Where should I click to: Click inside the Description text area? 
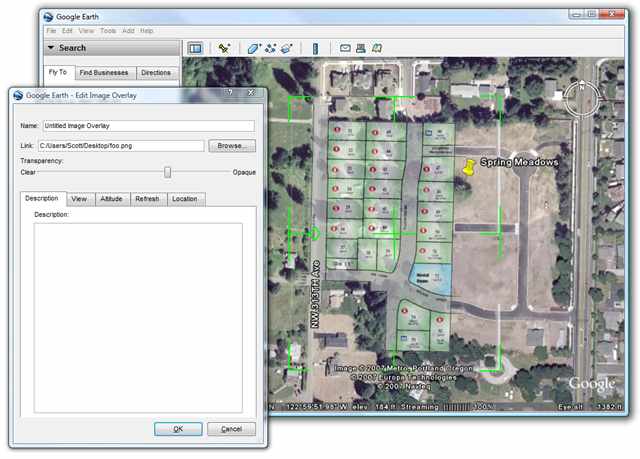pos(138,318)
